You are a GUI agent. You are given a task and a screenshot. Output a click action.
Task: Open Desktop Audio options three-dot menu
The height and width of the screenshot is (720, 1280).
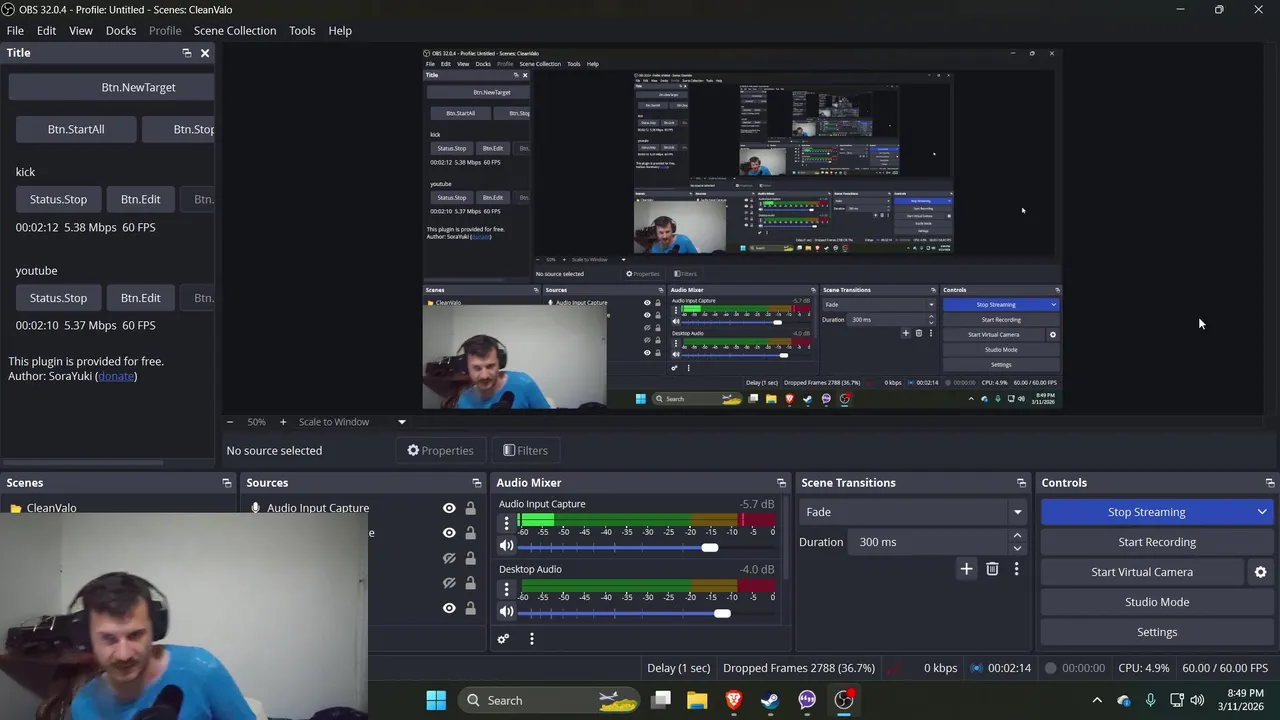pos(506,588)
